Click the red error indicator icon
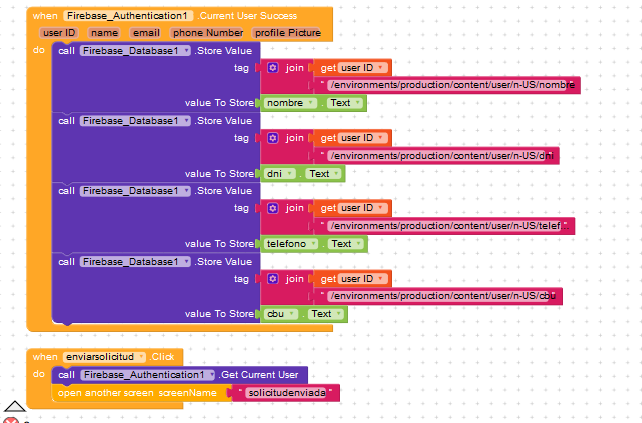 [11, 420]
